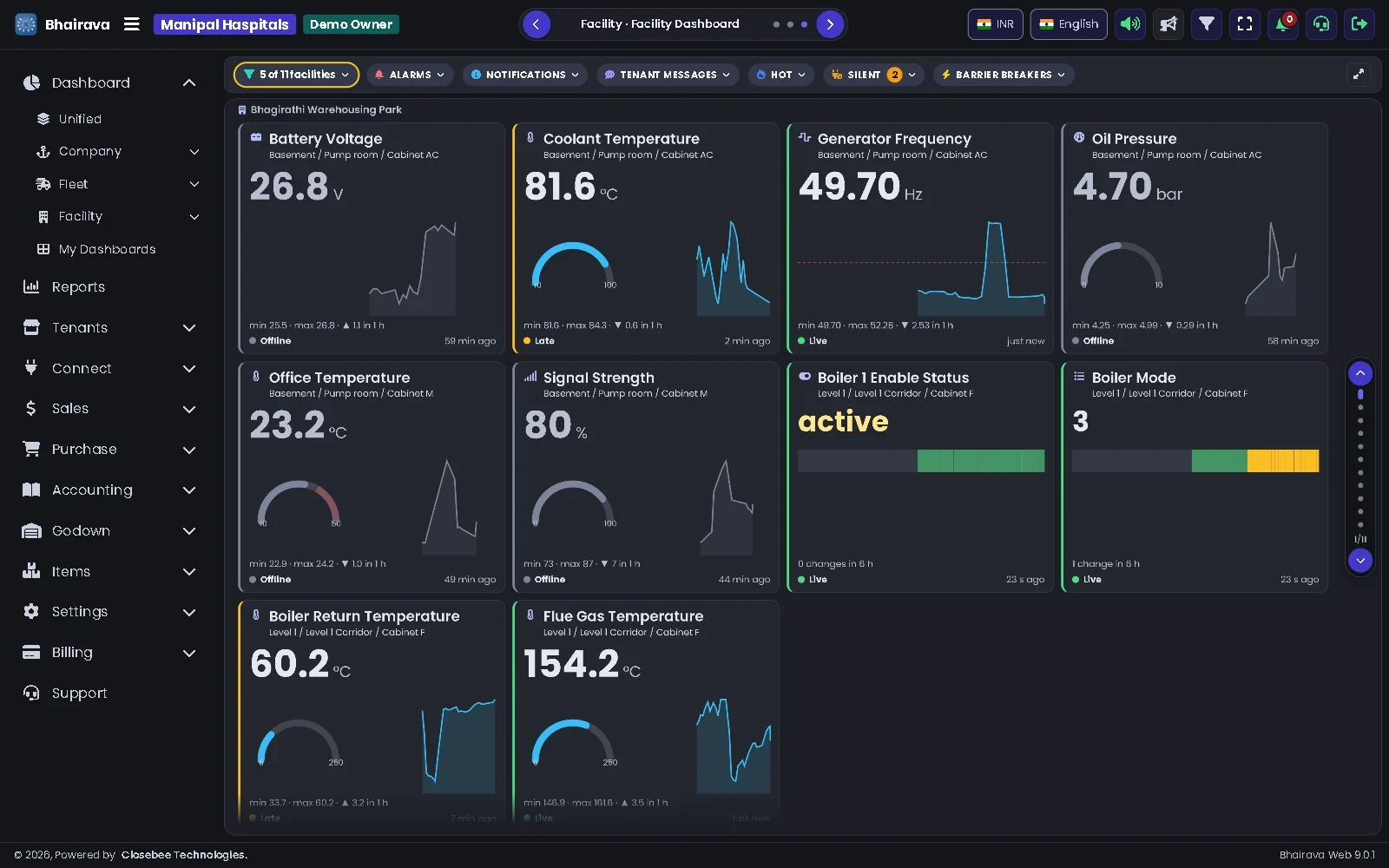Open Flue Gas Temperature card

(646, 712)
